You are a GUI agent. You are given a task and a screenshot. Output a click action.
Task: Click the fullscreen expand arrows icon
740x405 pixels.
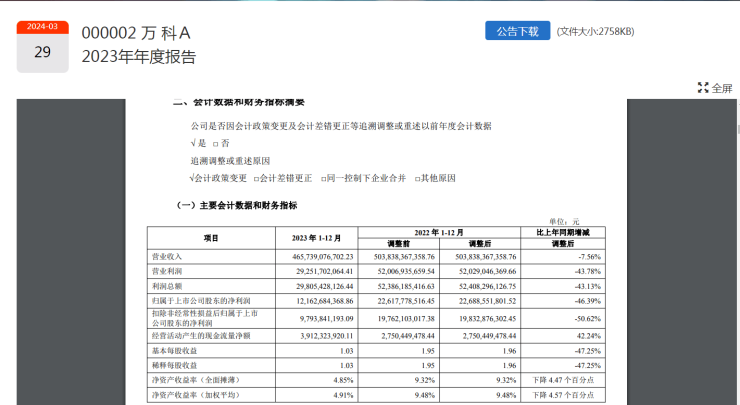(703, 88)
